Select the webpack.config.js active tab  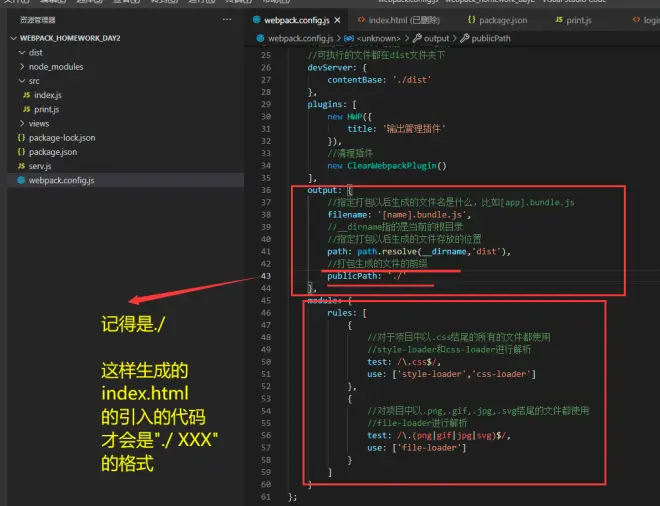coord(296,20)
